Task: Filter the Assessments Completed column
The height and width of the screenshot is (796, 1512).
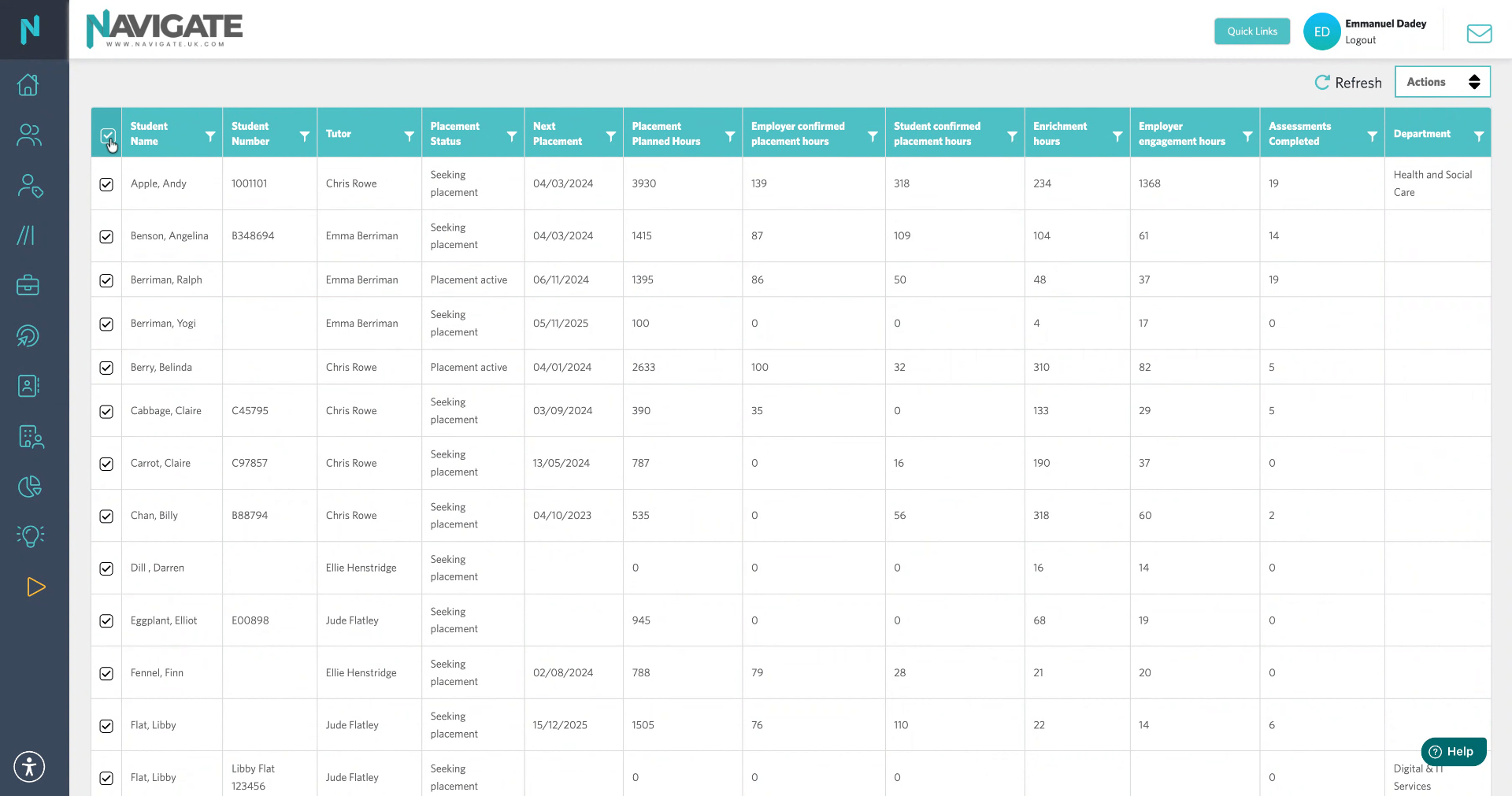Action: [x=1373, y=136]
